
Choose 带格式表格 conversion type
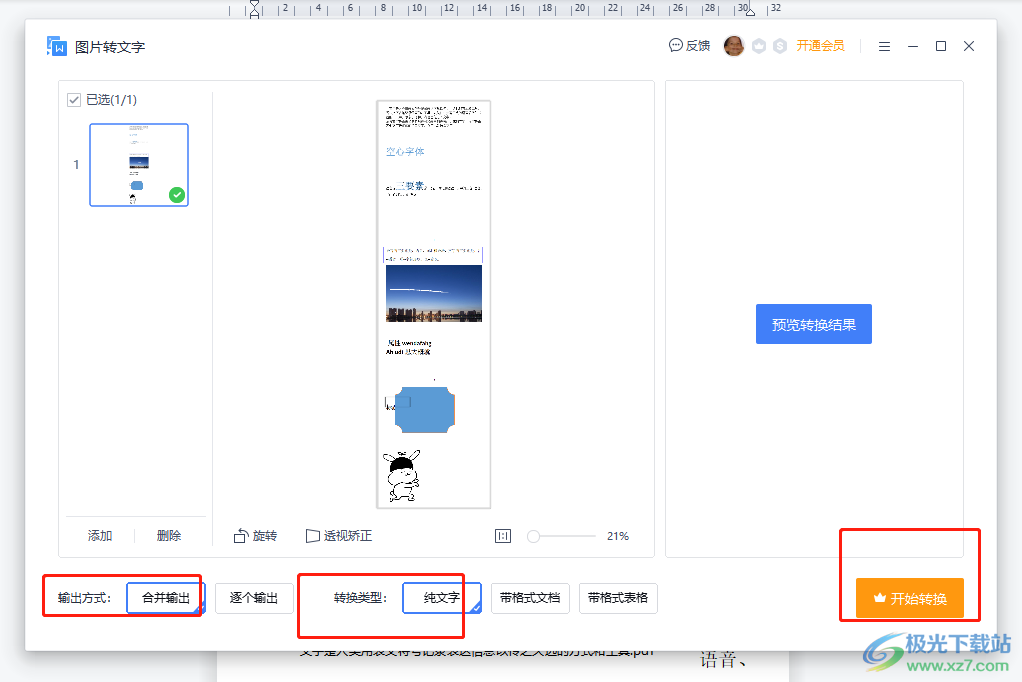click(618, 598)
